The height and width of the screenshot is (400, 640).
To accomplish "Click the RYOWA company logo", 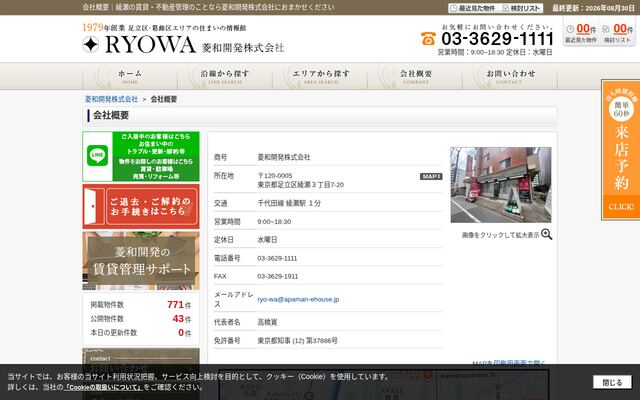I will pyautogui.click(x=183, y=44).
